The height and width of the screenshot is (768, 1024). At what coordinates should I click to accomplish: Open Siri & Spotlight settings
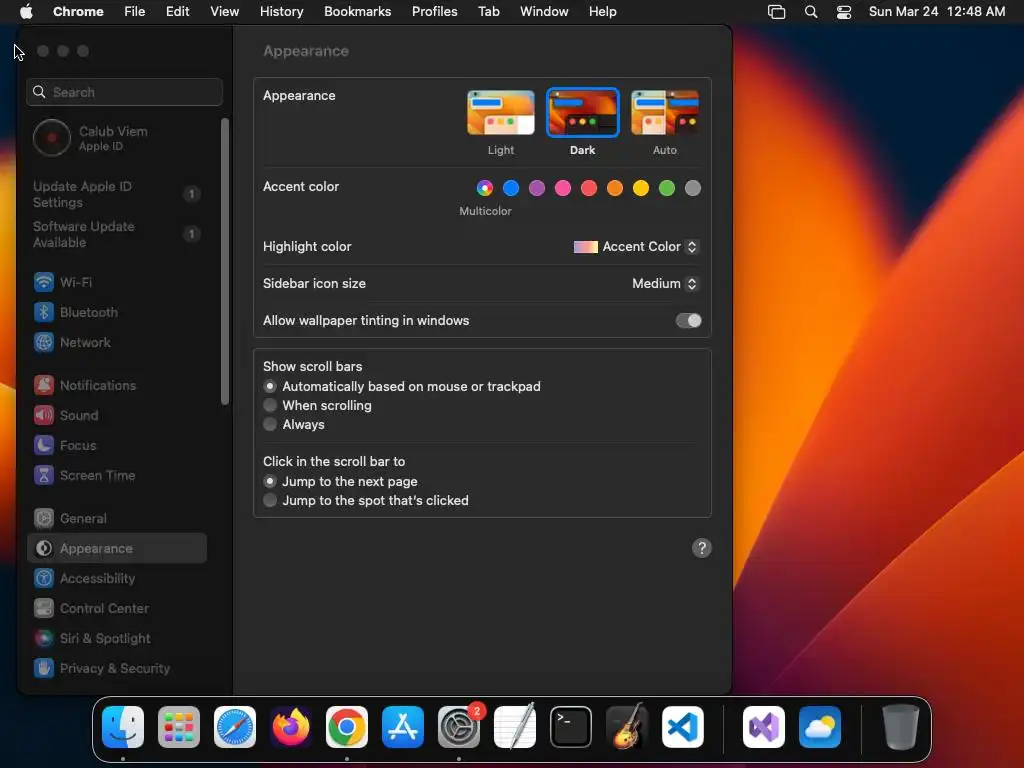click(118, 639)
